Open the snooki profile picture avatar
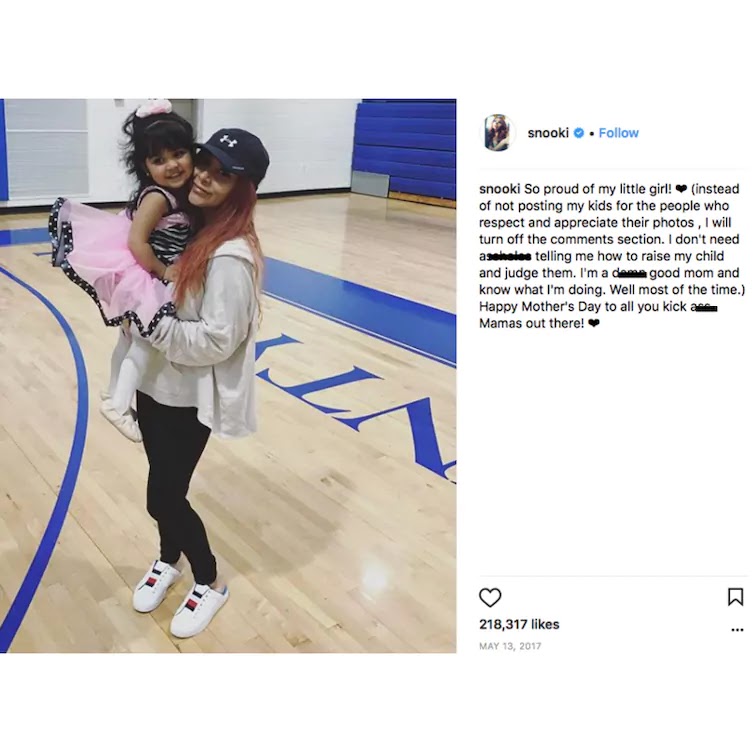This screenshot has height=753, width=753. [498, 133]
